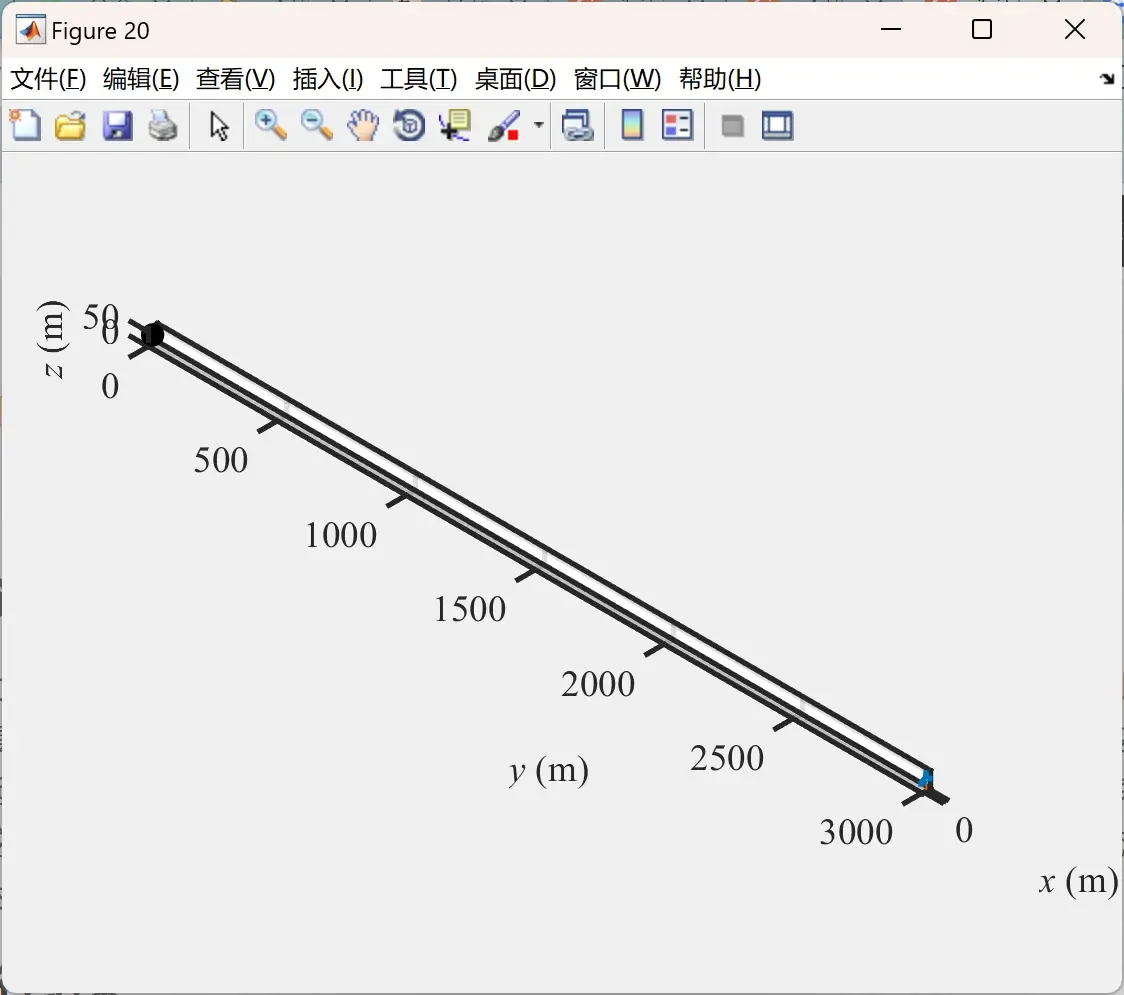1124x995 pixels.
Task: Insert a colorbar using the toolbar icon
Action: [632, 125]
